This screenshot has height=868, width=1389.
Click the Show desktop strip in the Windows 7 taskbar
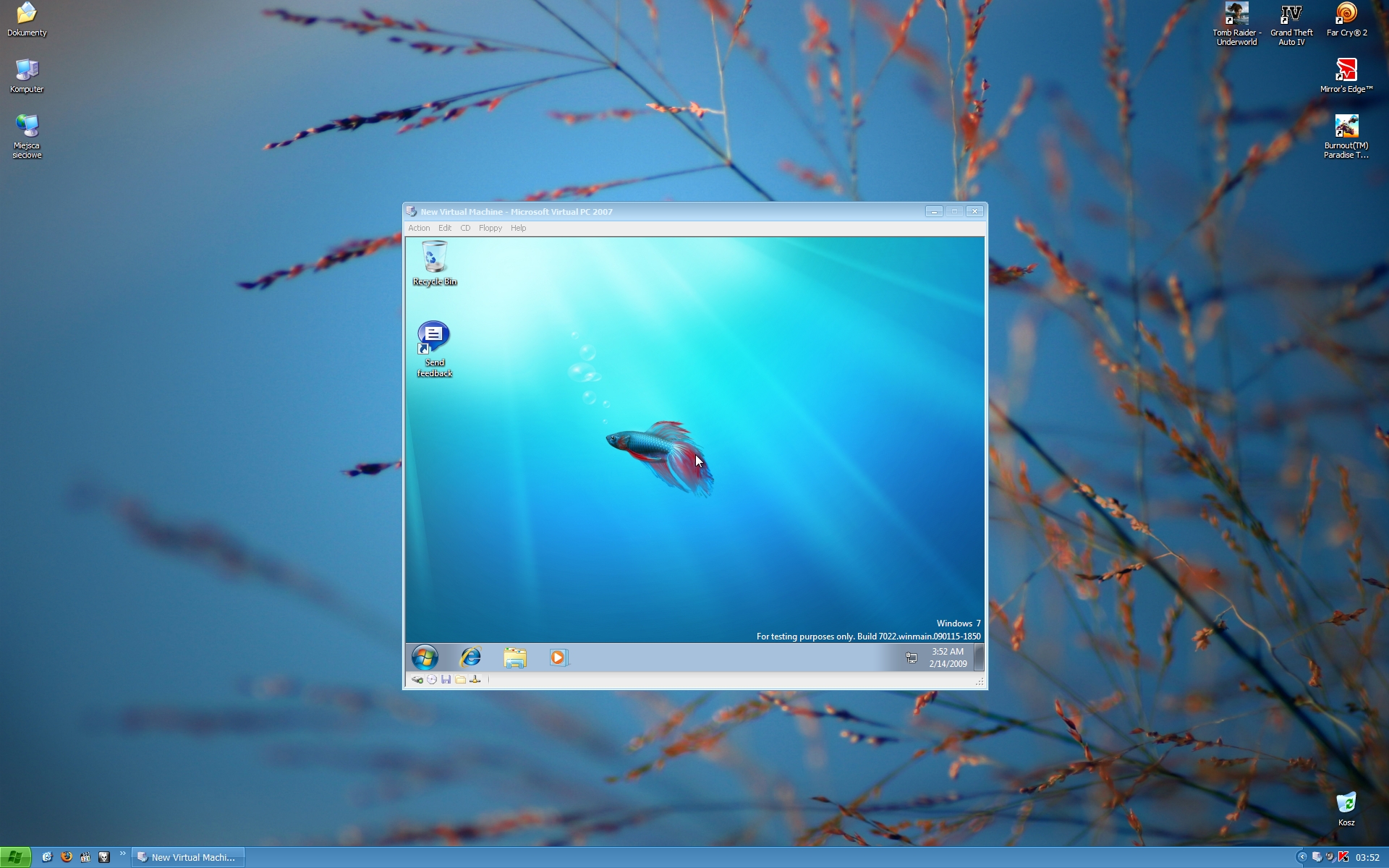point(979,658)
